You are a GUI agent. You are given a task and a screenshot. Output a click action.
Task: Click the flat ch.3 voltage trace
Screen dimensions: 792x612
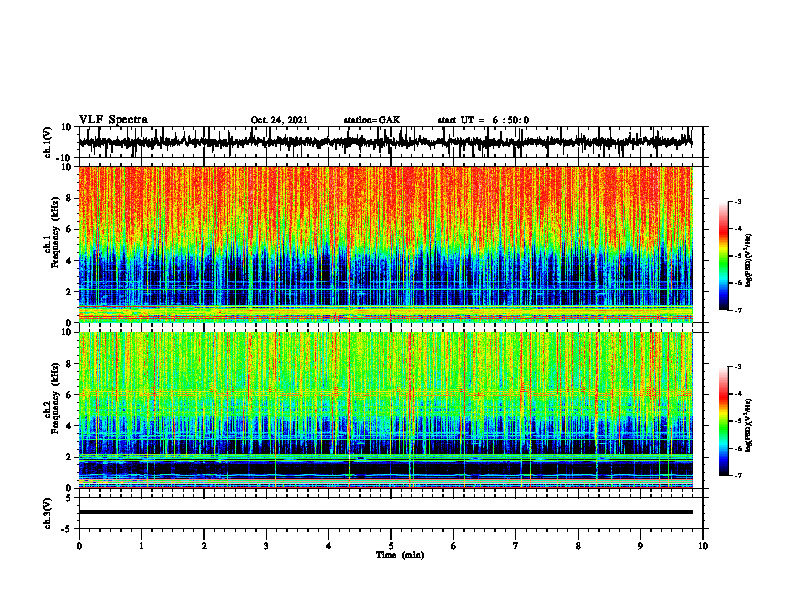385,512
